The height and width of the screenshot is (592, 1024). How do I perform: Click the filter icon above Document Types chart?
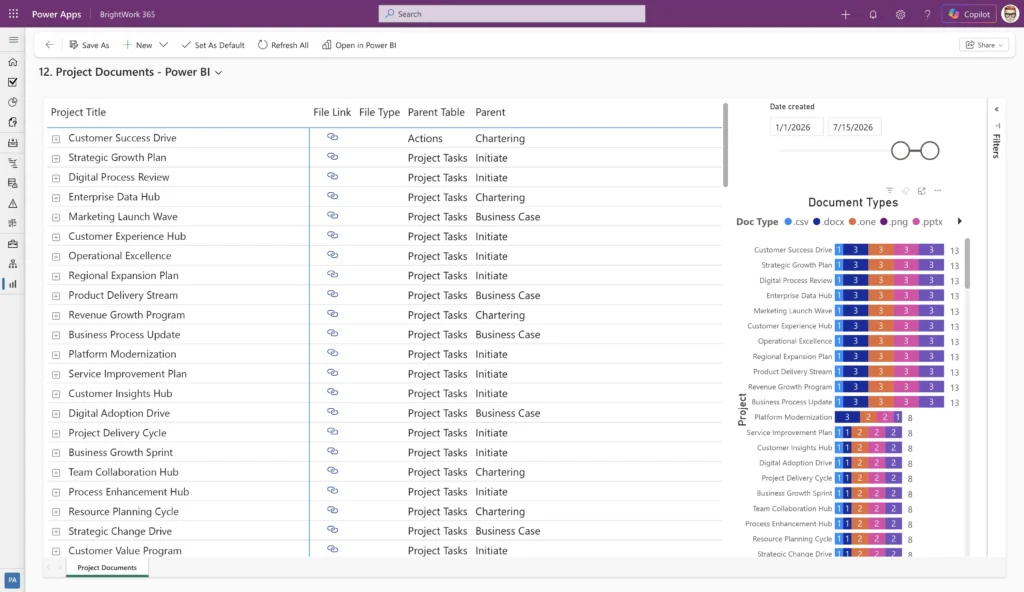[x=889, y=191]
